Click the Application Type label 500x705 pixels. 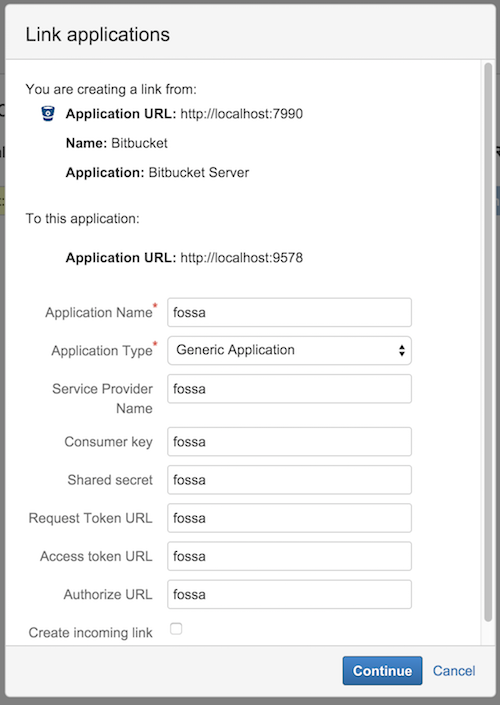click(x=102, y=351)
